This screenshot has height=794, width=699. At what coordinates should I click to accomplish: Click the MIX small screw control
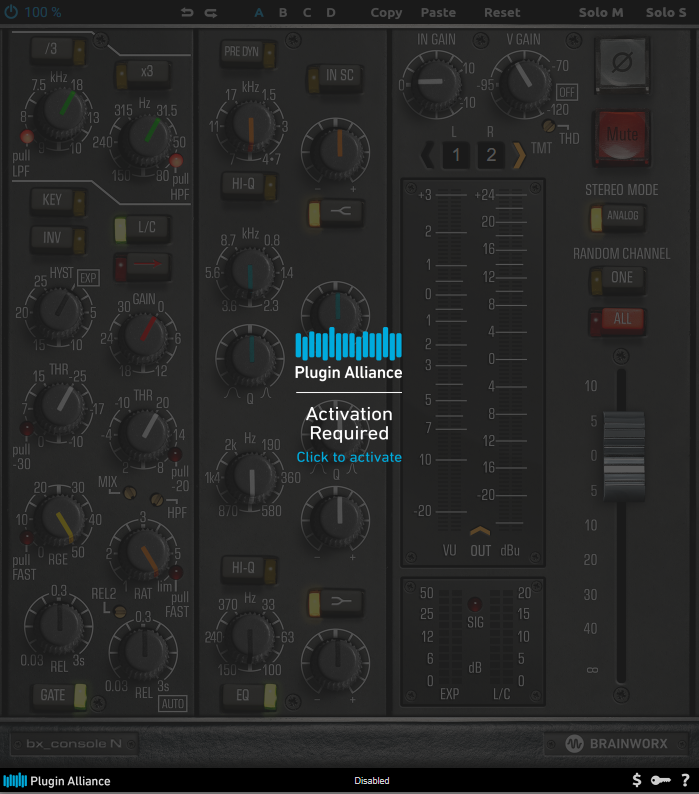pos(130,492)
